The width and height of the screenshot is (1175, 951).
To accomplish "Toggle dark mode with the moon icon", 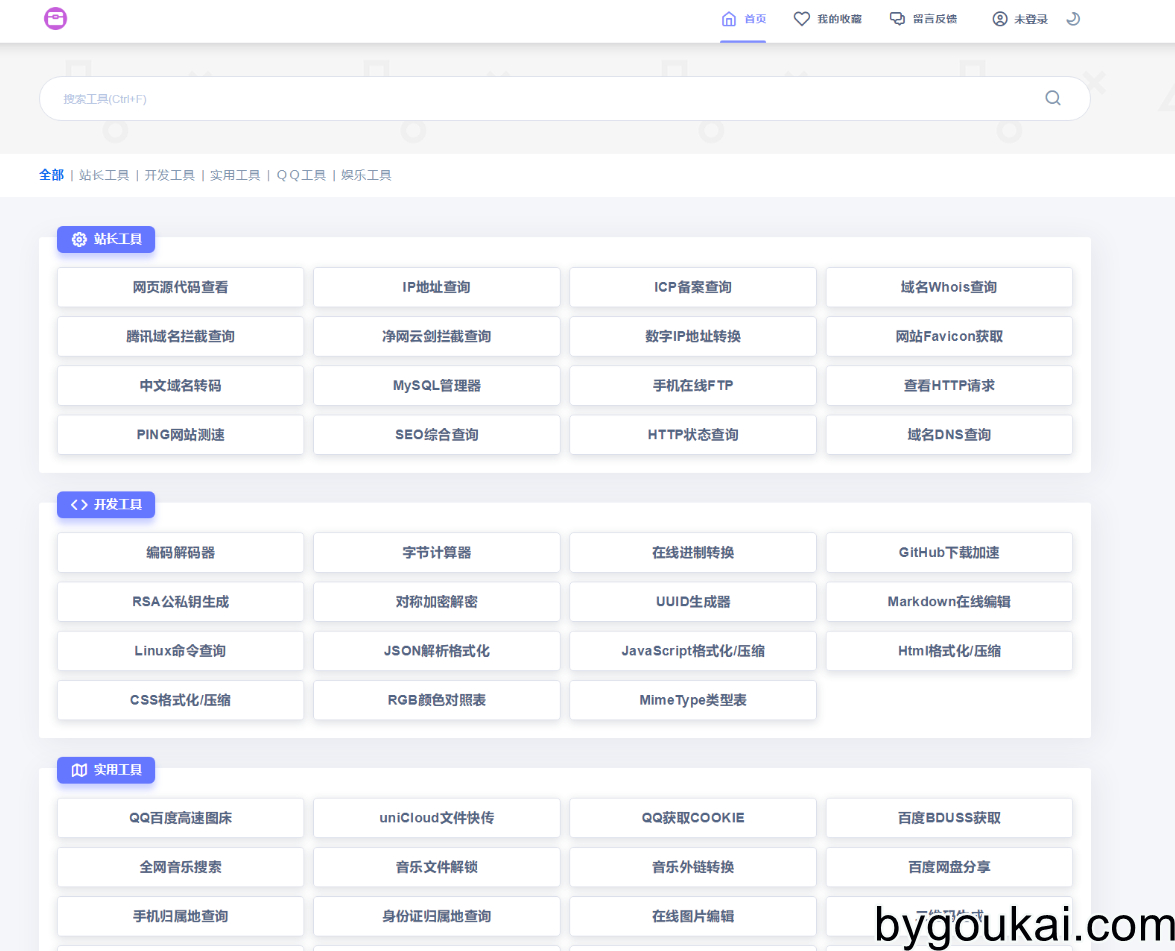I will point(1073,19).
